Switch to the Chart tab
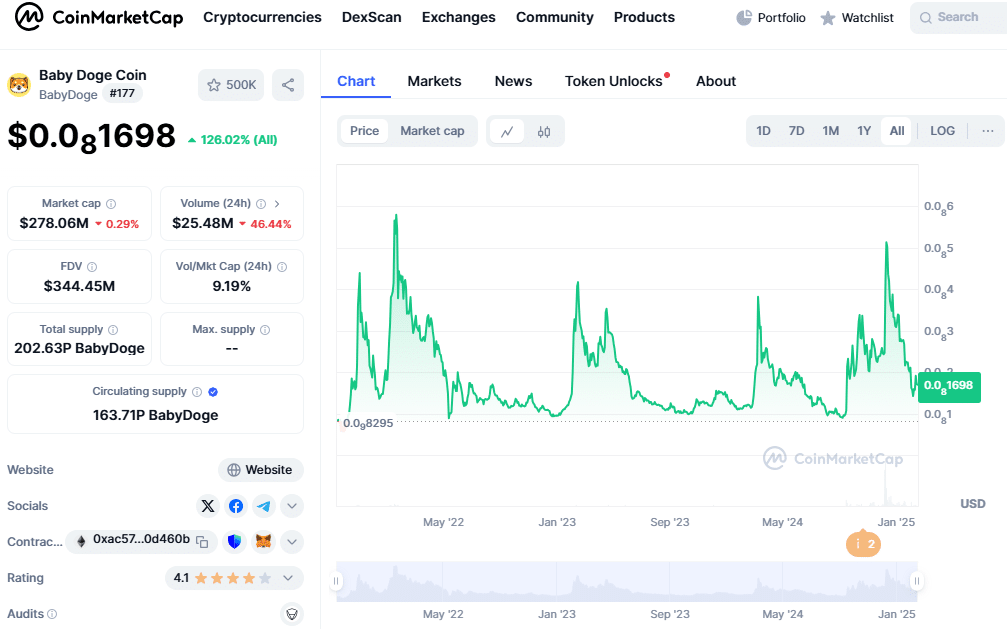1007x629 pixels. pyautogui.click(x=356, y=82)
